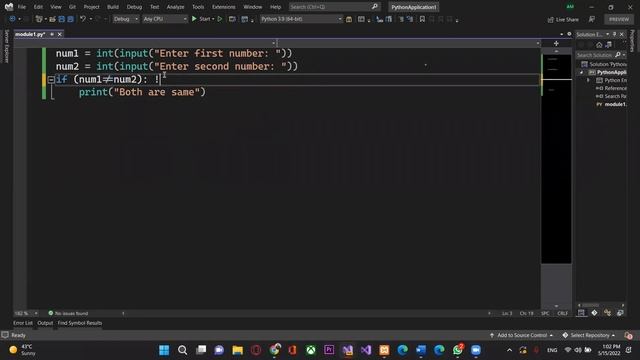The height and width of the screenshot is (360, 640).
Task: Switch to Find Symbol Results tab
Action: [80, 323]
